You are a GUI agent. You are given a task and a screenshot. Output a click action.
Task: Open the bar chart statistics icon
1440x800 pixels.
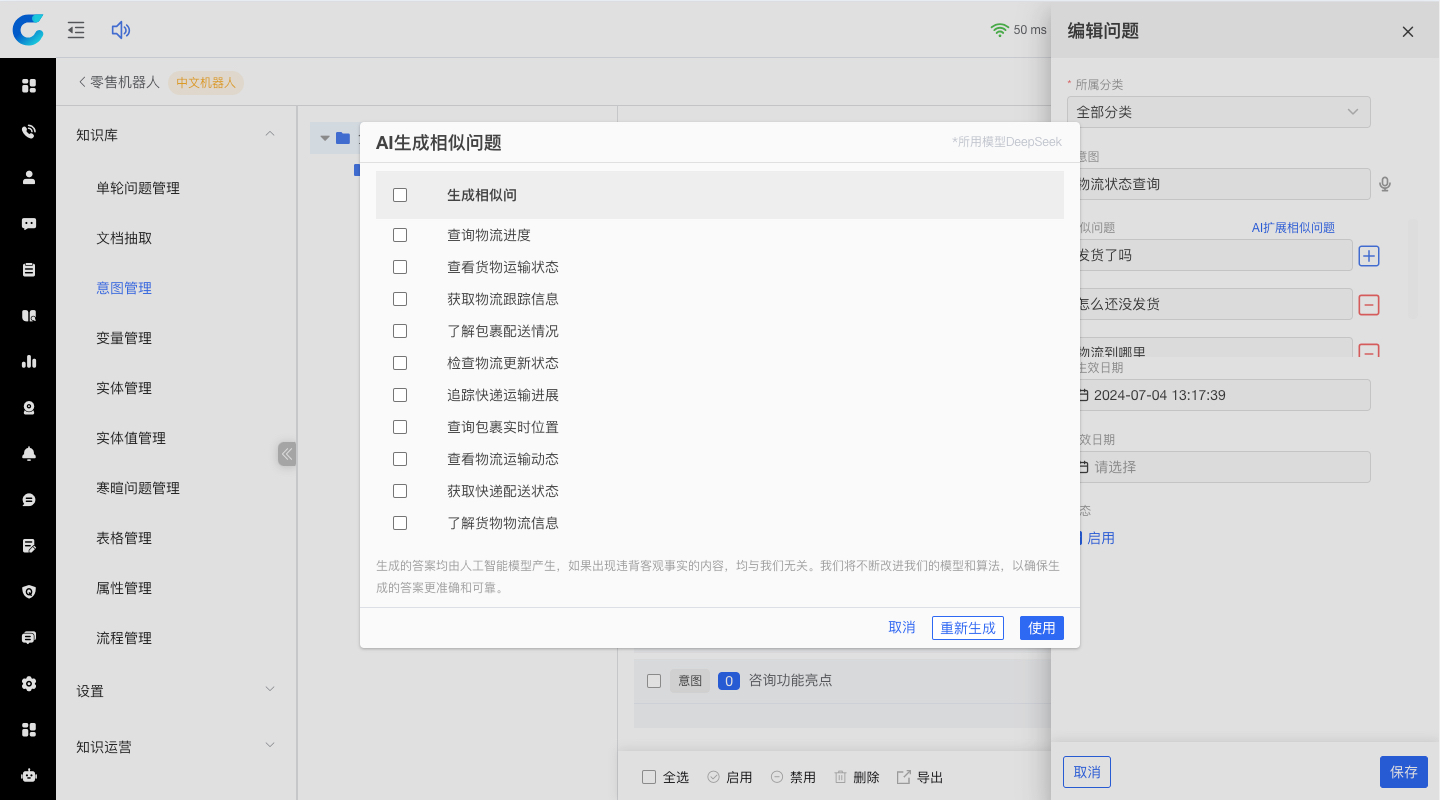tap(29, 362)
